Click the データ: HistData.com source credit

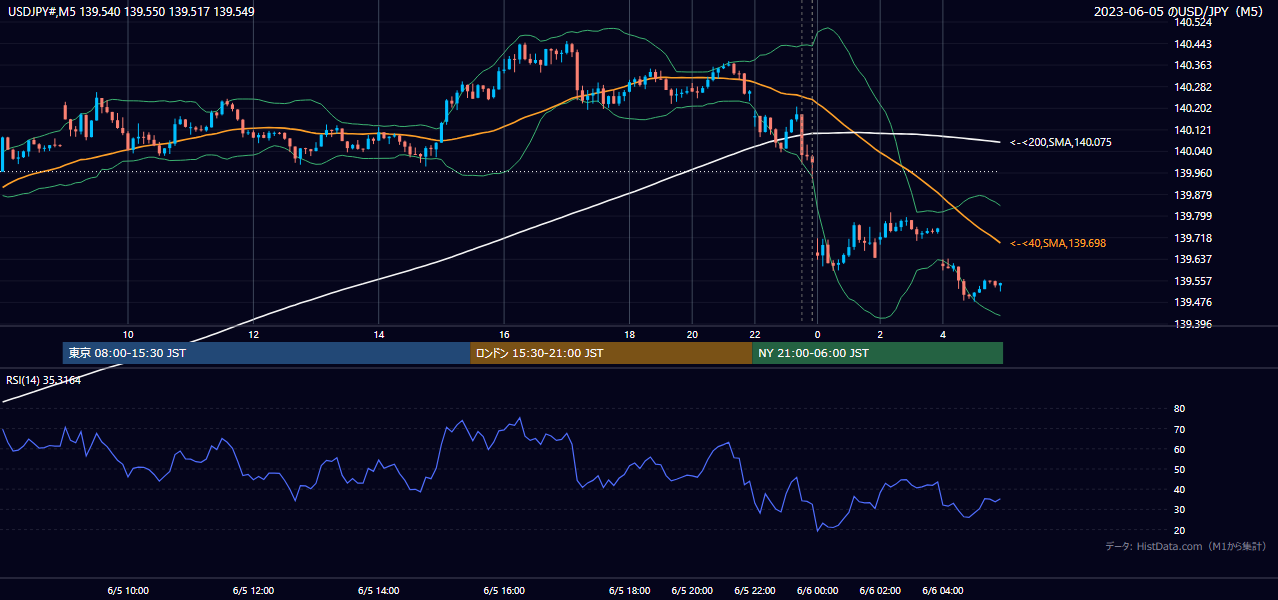[1186, 546]
